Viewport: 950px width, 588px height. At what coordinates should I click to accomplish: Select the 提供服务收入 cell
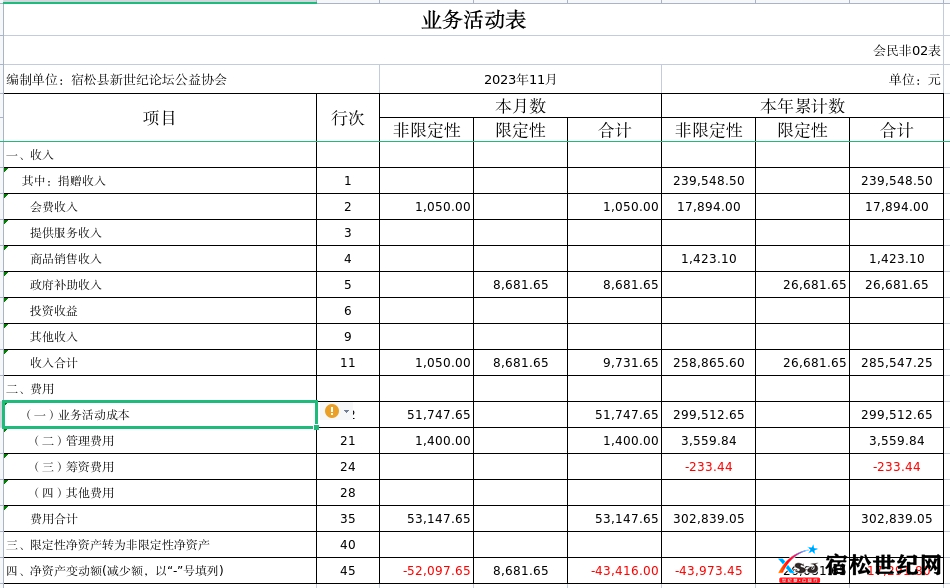click(x=160, y=233)
